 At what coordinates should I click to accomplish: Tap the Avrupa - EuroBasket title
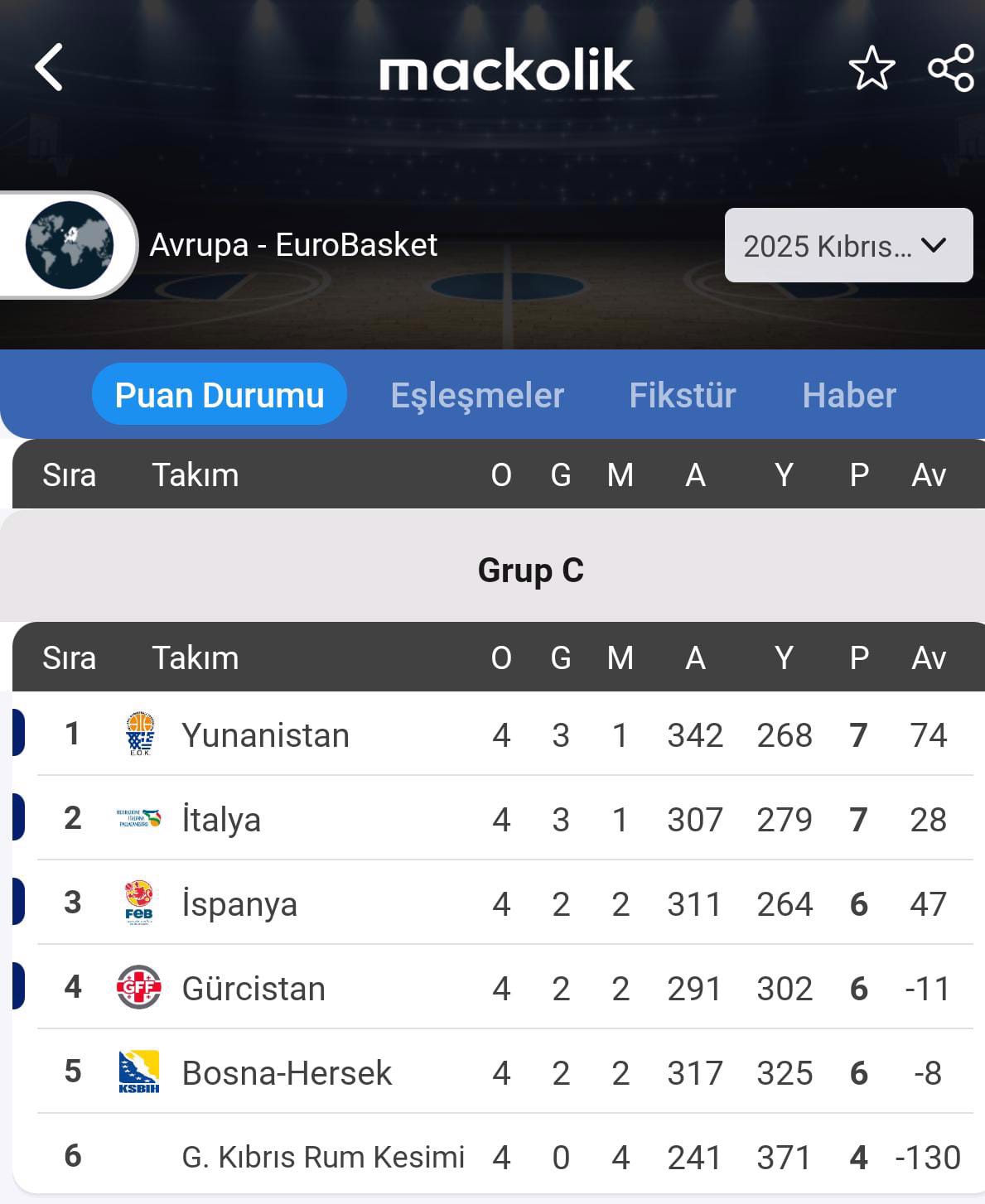point(293,245)
